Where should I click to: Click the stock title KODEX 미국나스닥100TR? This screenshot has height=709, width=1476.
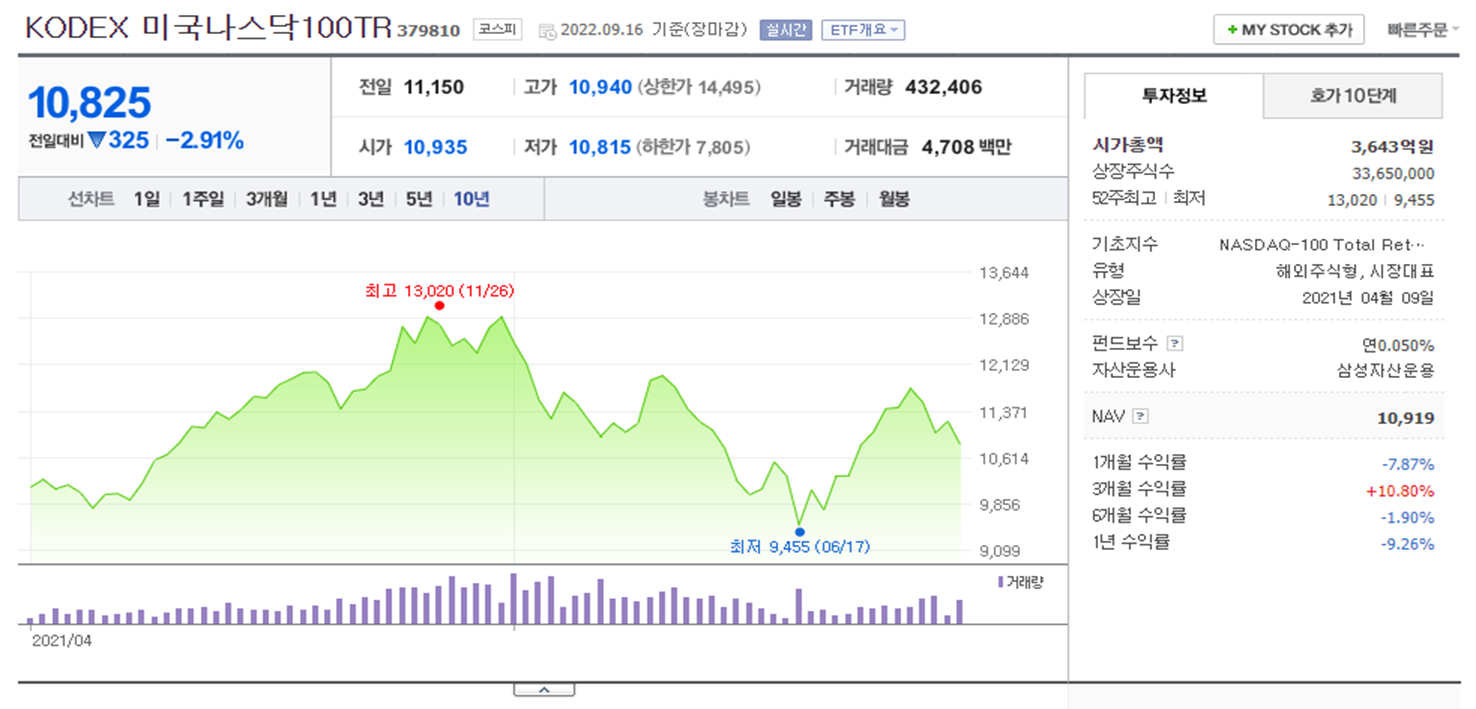click(x=208, y=28)
